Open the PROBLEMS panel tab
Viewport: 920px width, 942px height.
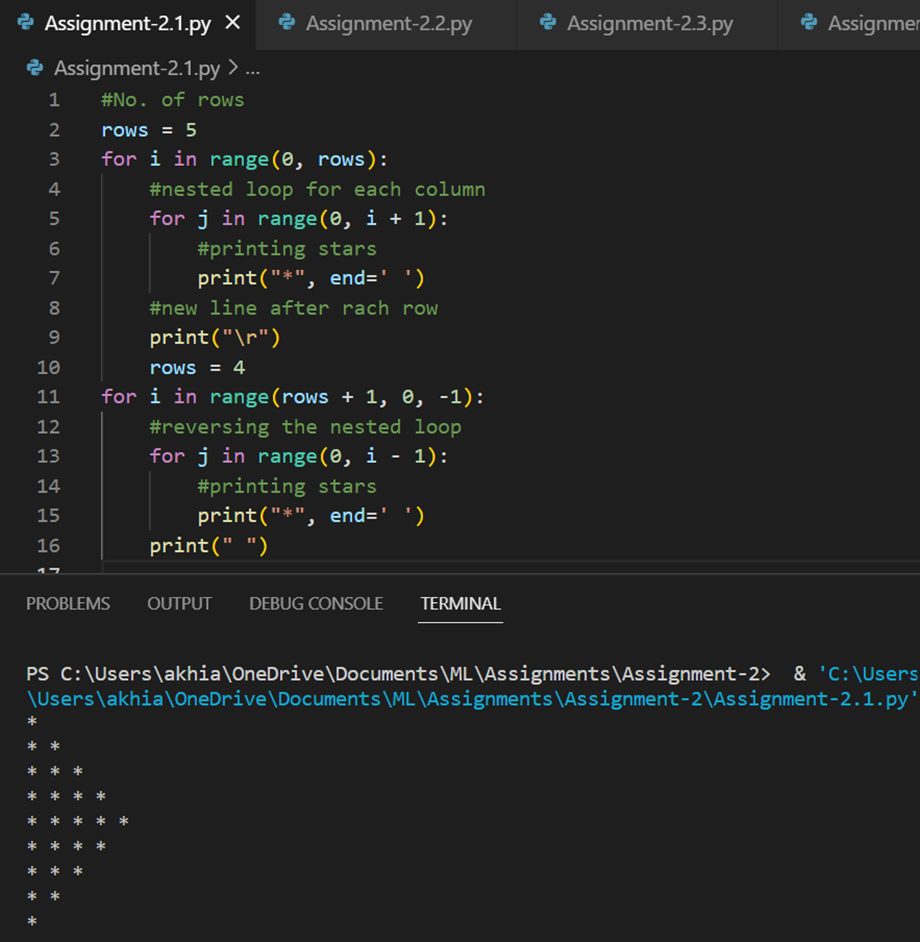(x=68, y=603)
